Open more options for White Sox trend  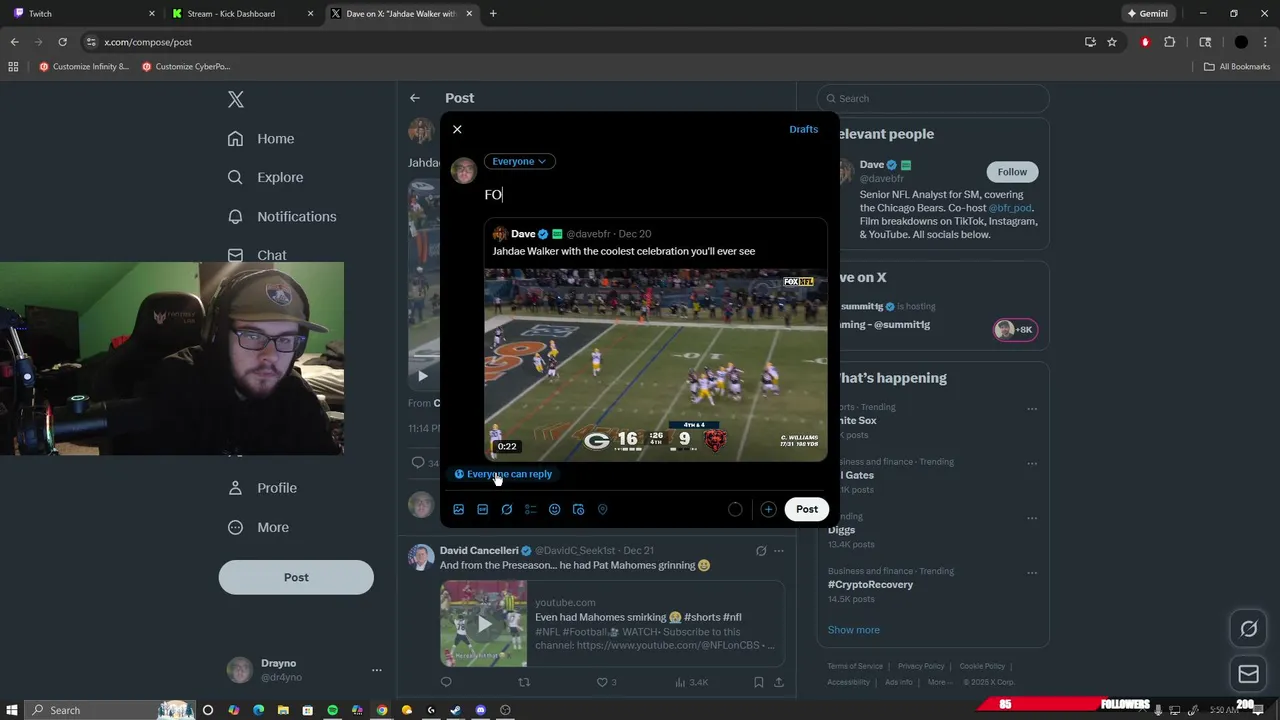click(1032, 408)
